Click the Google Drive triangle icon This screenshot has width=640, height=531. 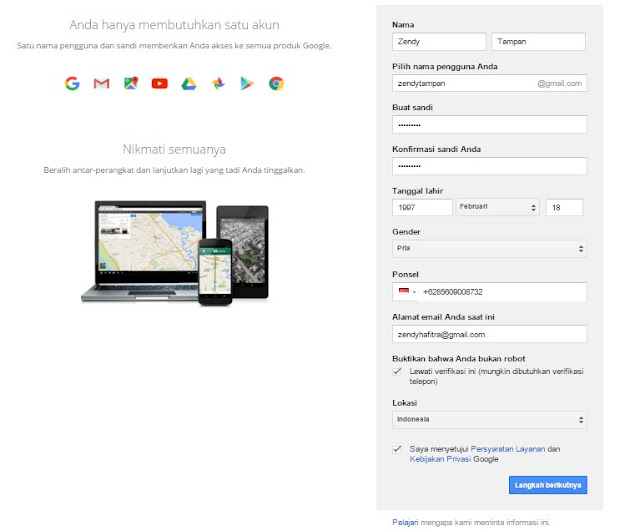click(189, 84)
